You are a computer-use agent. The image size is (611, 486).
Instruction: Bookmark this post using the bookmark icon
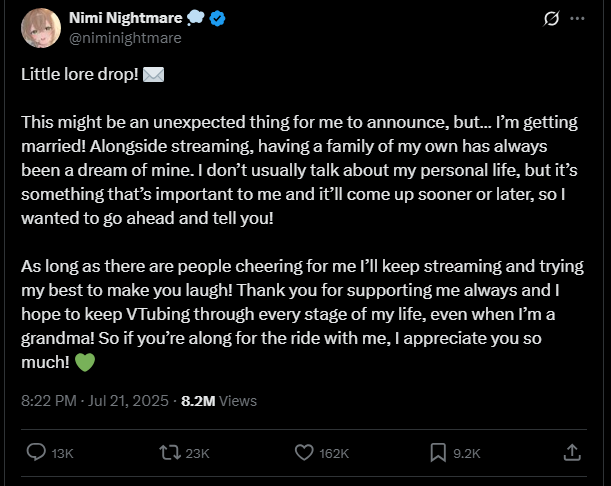[x=437, y=453]
